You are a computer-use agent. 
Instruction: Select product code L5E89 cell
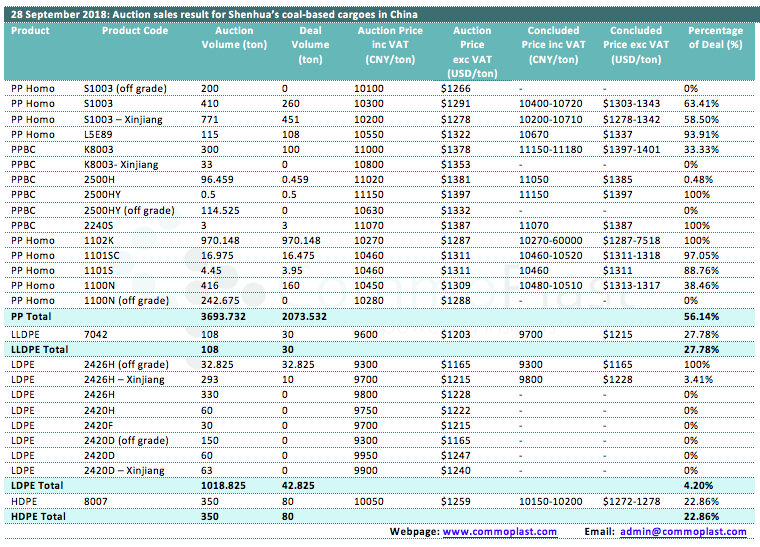pos(99,134)
